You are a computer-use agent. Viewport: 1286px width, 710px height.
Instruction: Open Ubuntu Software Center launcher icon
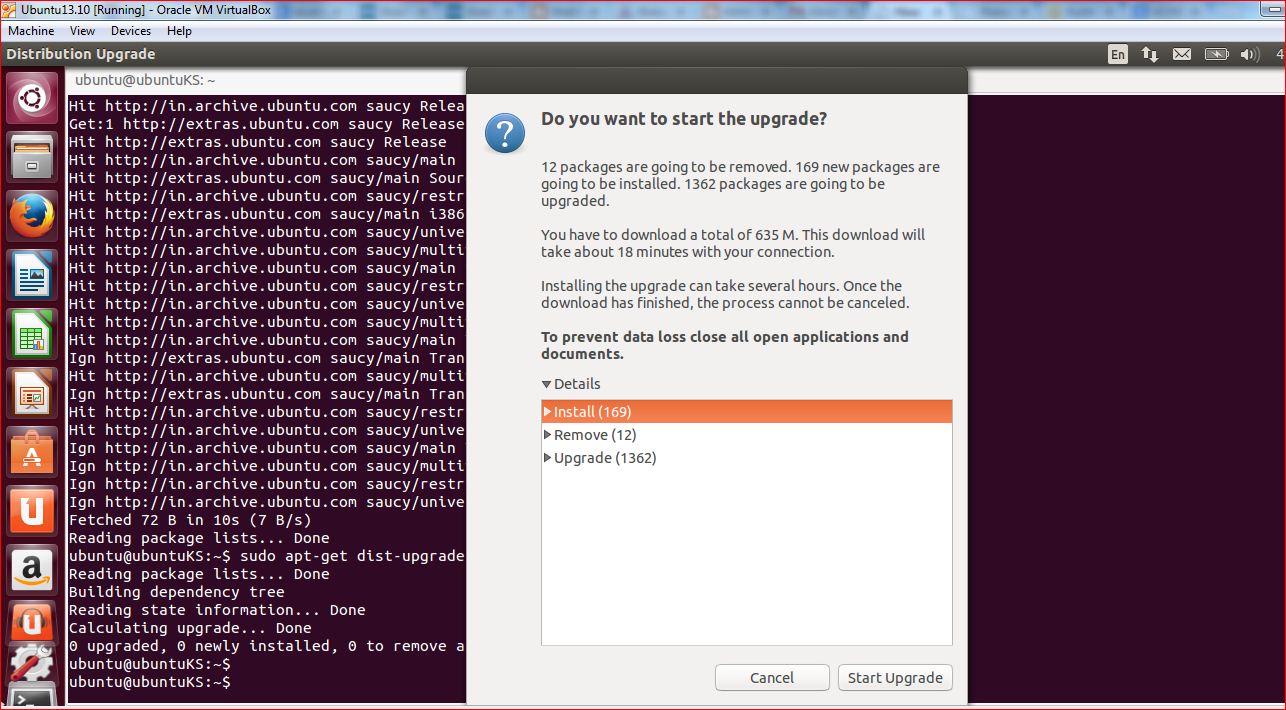[32, 452]
